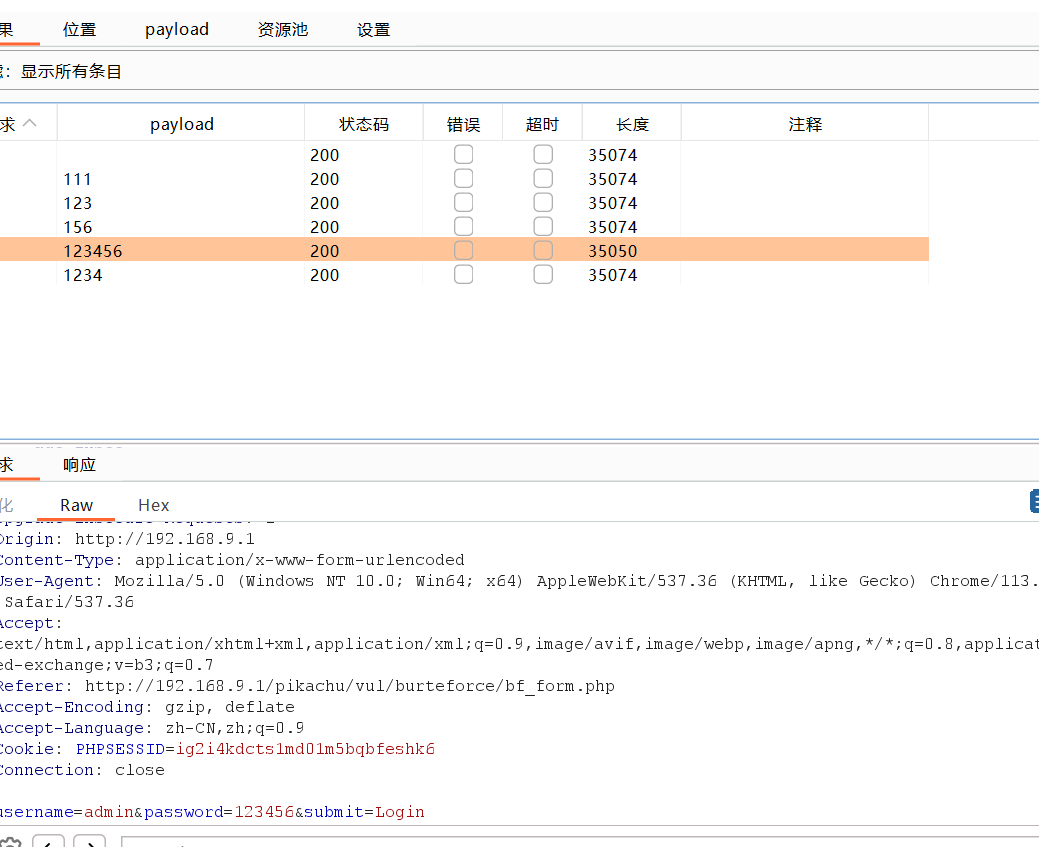The height and width of the screenshot is (847, 1039).
Task: Check timeout box for payload 156
Action: pyautogui.click(x=543, y=226)
